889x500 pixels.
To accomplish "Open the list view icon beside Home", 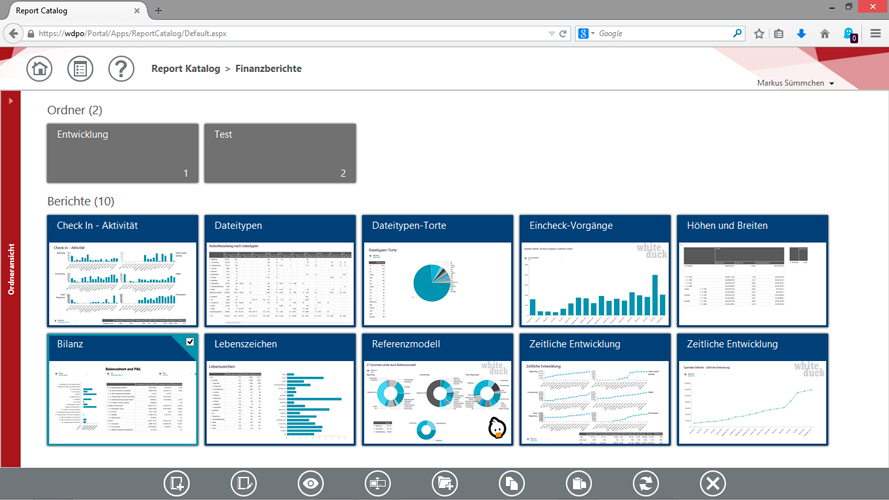I will coord(80,69).
